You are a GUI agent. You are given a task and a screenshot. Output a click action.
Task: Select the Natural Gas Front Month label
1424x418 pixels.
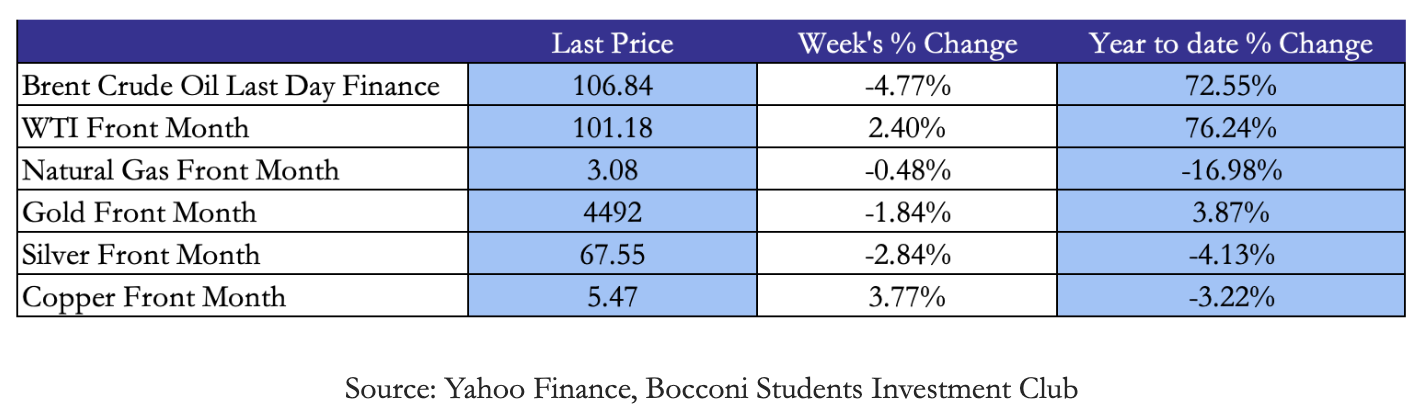tap(181, 170)
